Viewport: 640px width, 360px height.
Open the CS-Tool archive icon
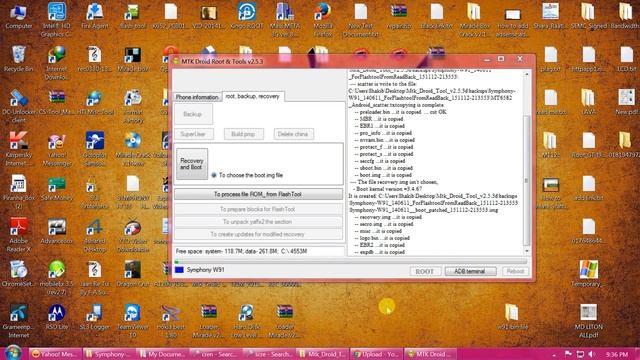[x=56, y=102]
